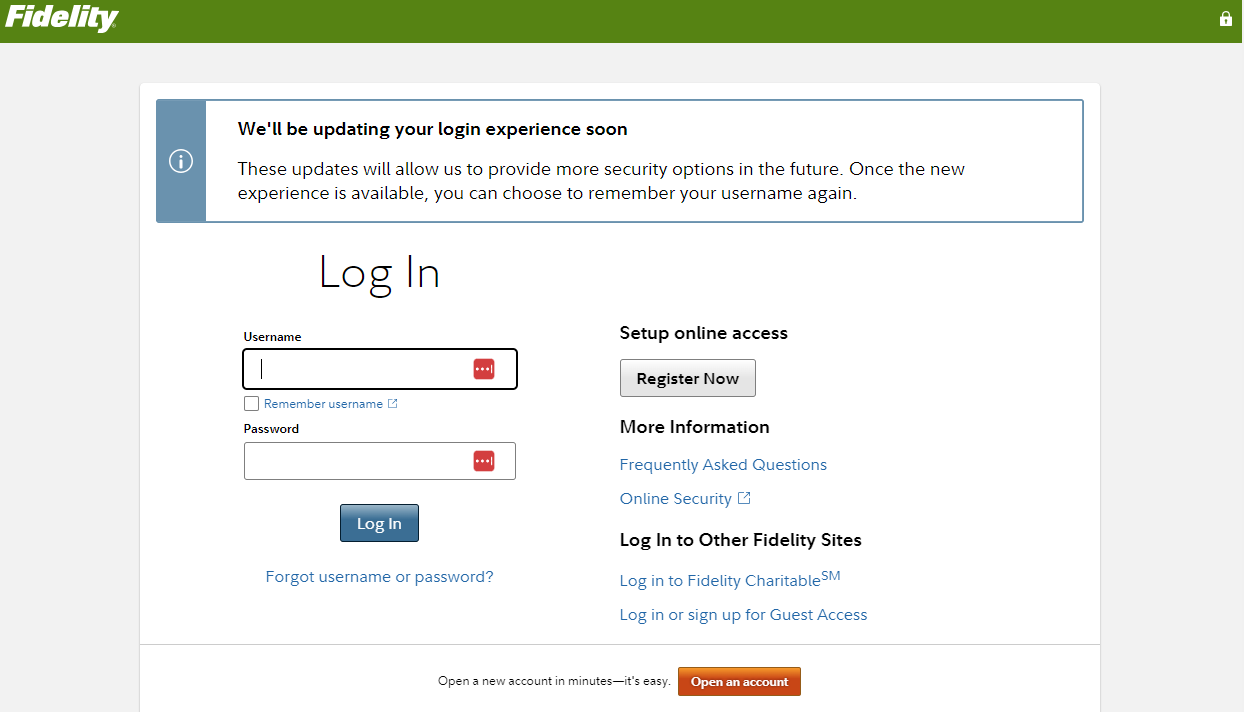Click the Log In page heading
Screen dimensions: 1244x712
click(x=379, y=272)
